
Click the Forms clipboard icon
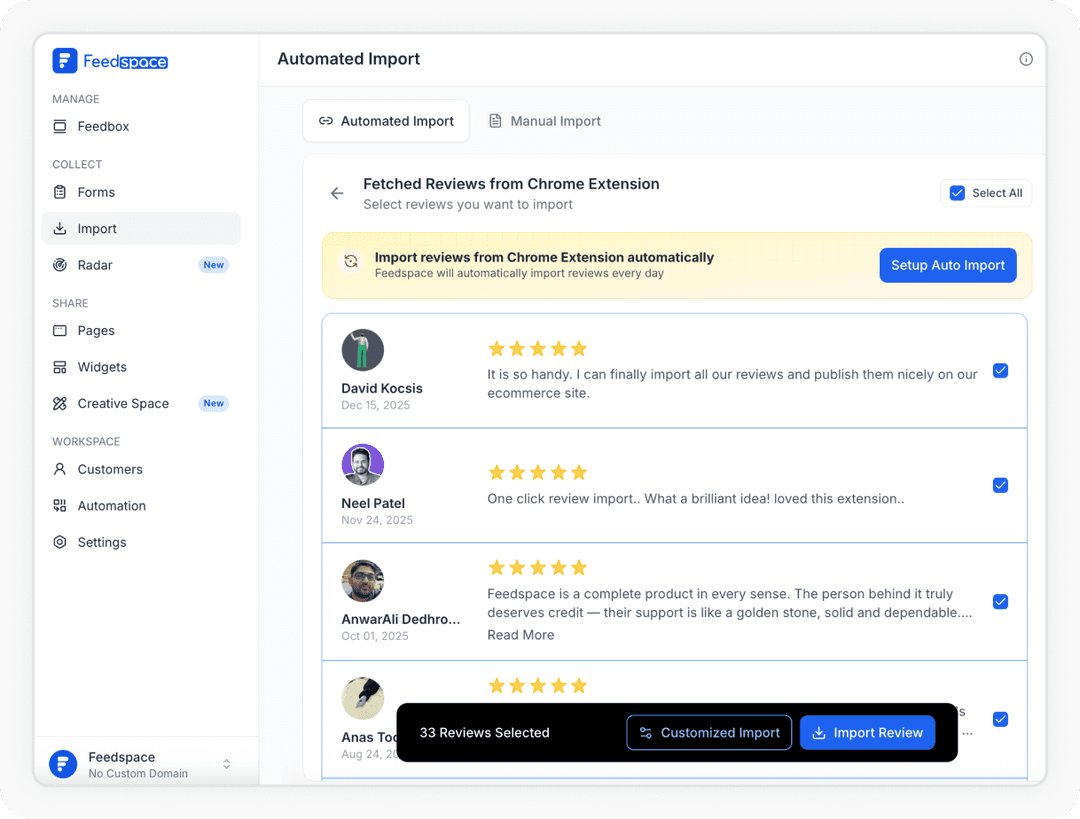(60, 192)
